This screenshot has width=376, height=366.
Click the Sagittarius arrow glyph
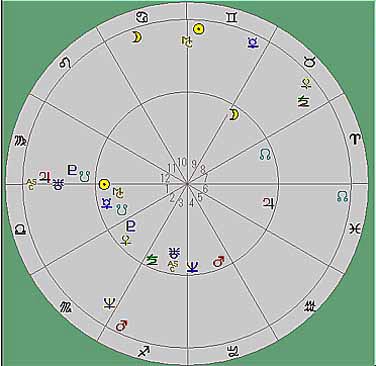[x=144, y=351]
